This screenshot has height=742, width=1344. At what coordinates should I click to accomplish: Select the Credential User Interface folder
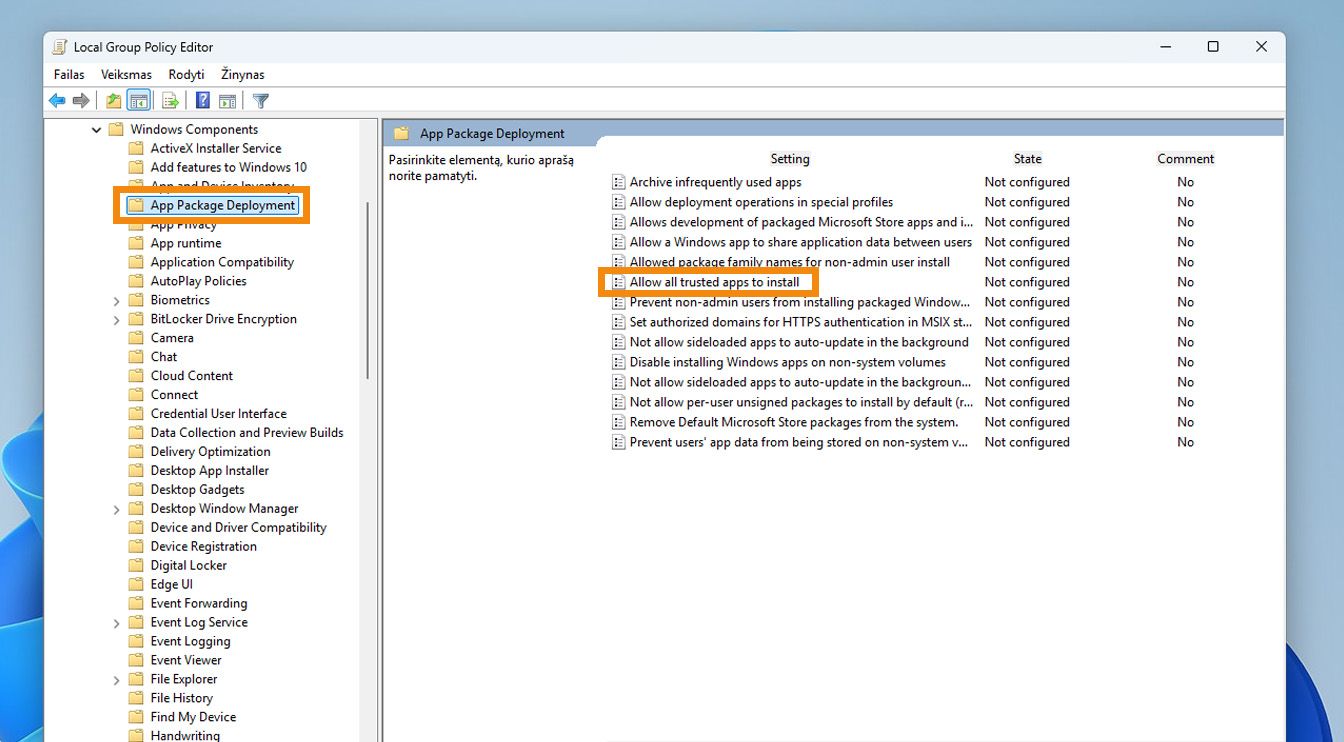[x=218, y=414]
